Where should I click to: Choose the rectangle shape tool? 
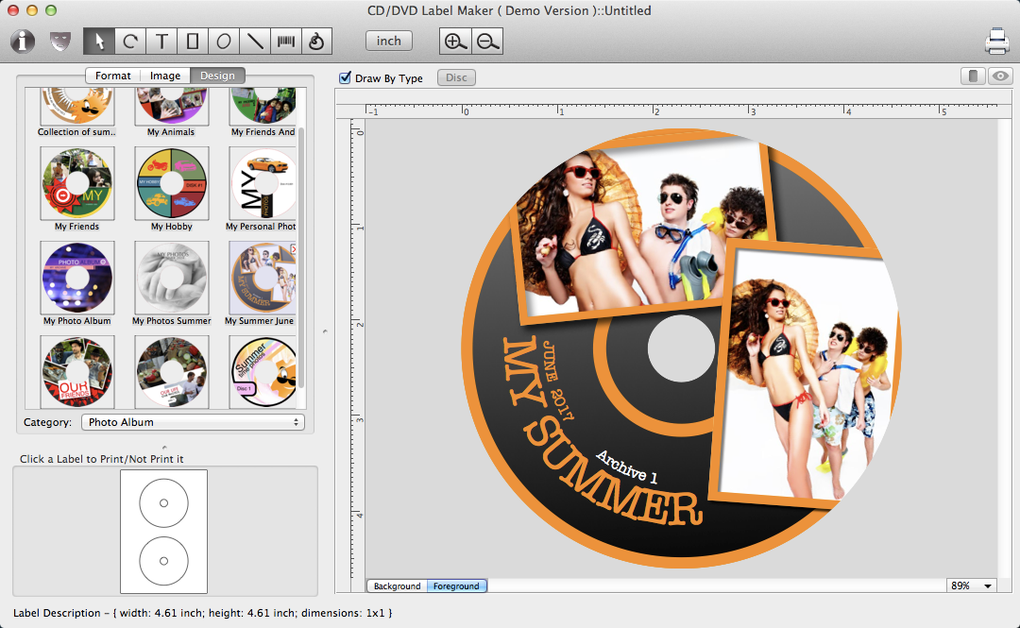coord(193,41)
